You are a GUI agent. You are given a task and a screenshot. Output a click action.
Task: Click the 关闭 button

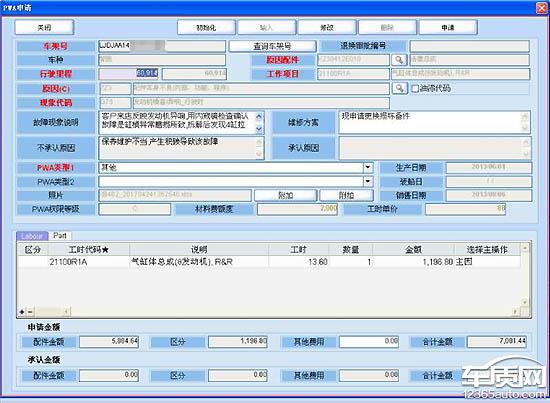click(x=44, y=27)
